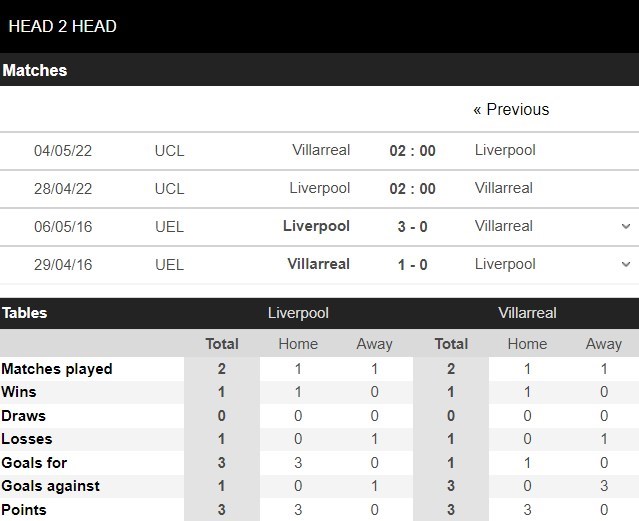Click the Tables section header
This screenshot has width=639, height=521.
pyautogui.click(x=24, y=313)
